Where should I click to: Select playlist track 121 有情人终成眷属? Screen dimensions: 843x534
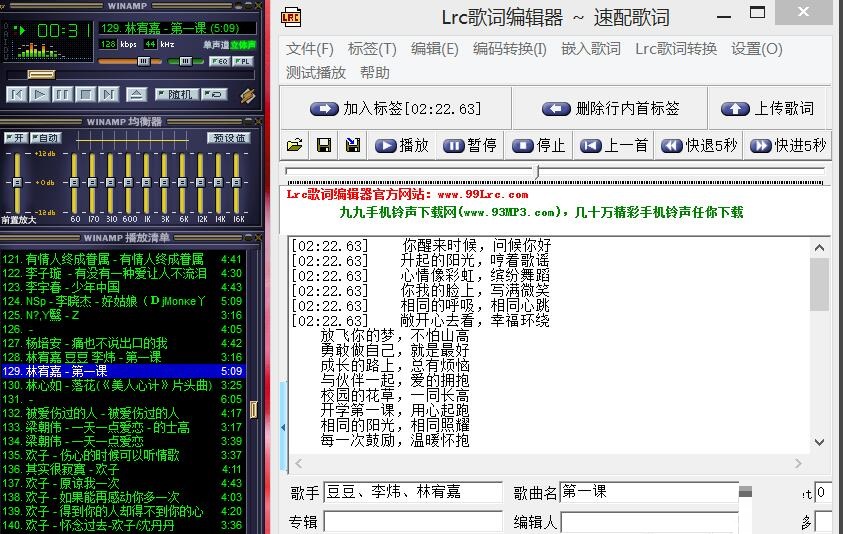(x=123, y=259)
